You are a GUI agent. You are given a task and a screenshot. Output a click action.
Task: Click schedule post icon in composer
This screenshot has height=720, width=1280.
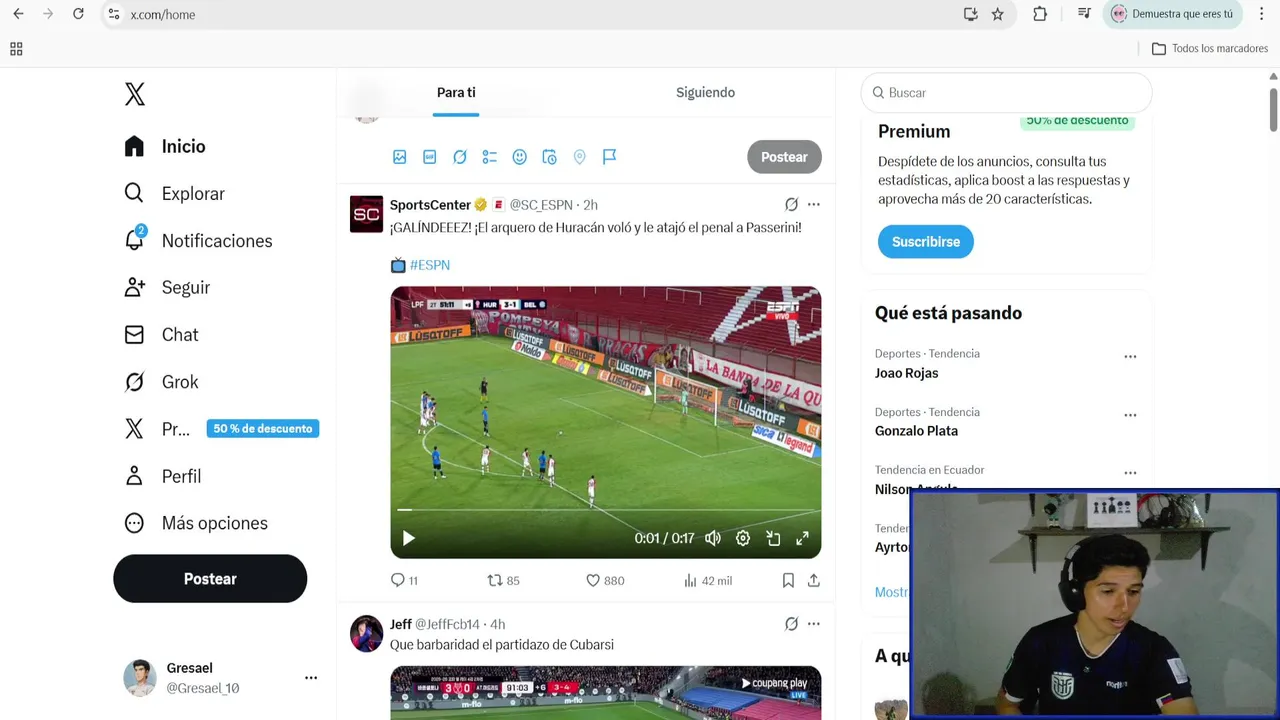coord(549,157)
